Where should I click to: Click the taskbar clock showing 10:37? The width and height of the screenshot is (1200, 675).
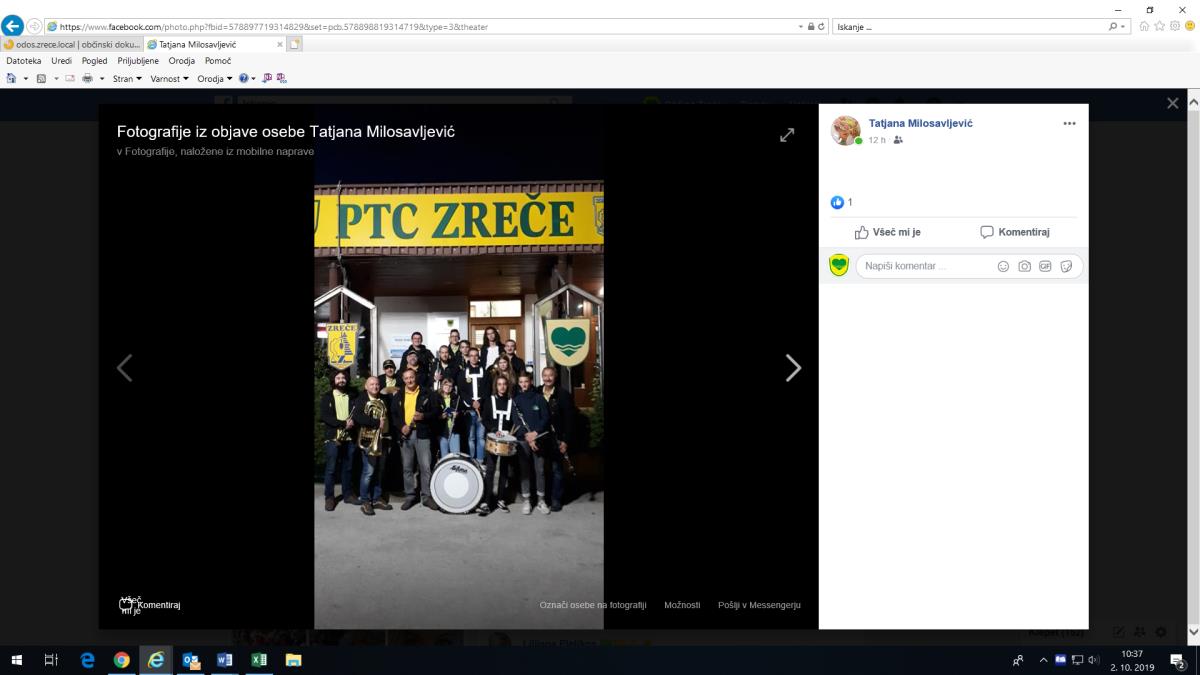coord(1132,660)
